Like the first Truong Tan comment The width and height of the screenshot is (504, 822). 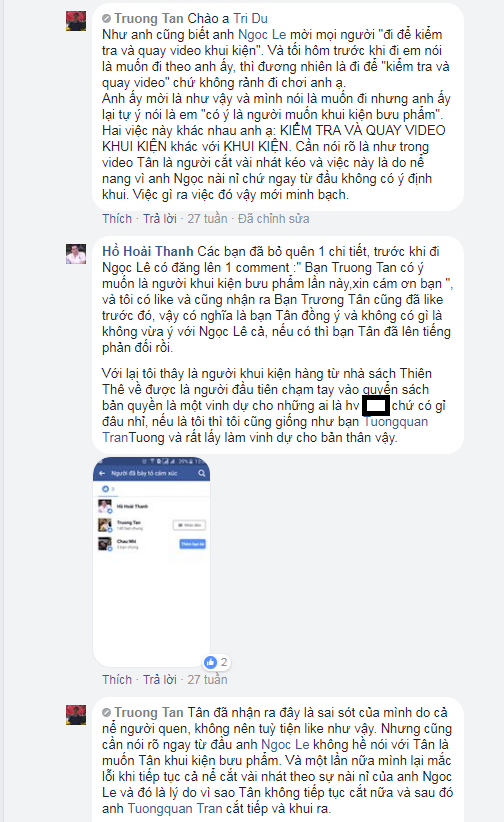[117, 219]
